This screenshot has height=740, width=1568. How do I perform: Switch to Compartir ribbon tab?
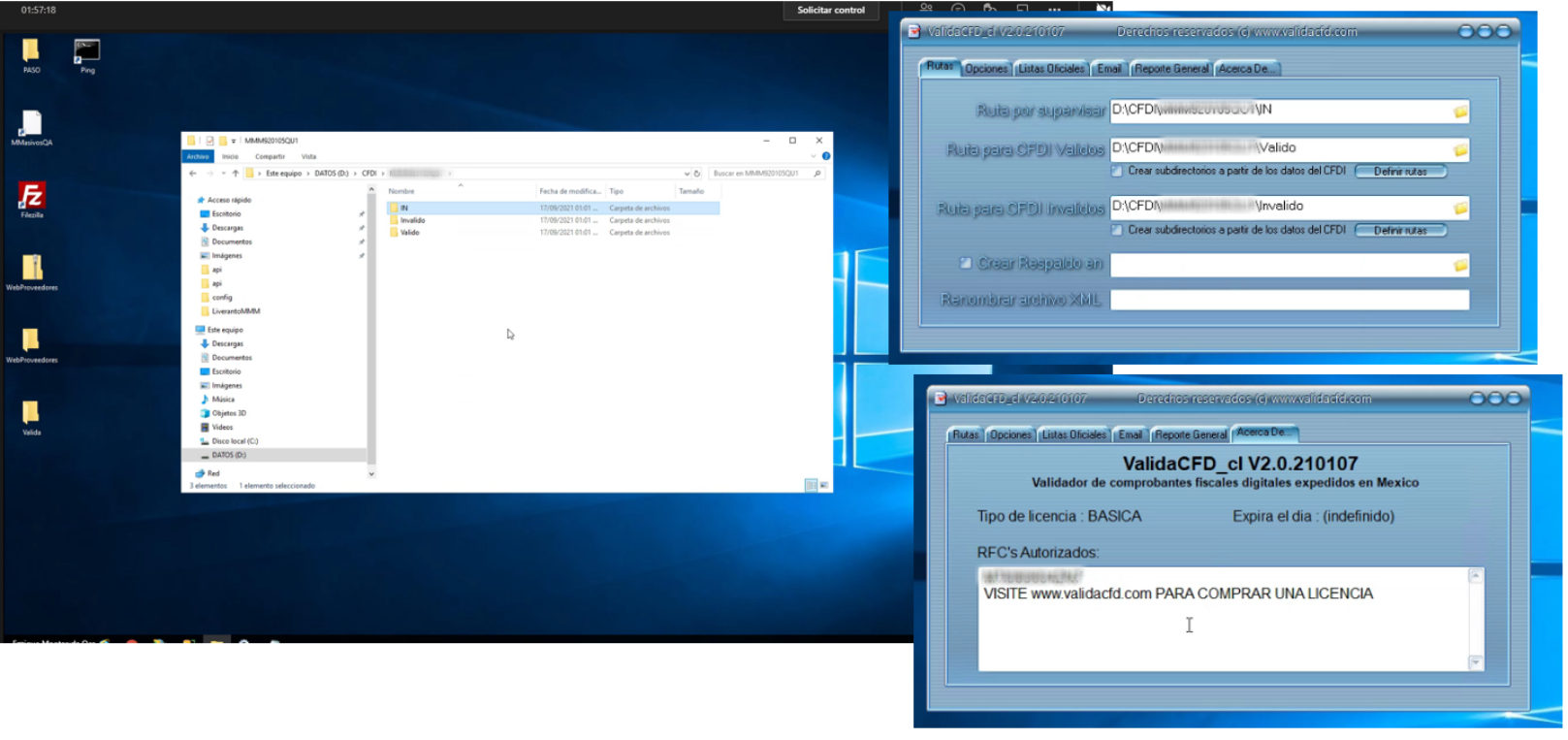(x=270, y=156)
